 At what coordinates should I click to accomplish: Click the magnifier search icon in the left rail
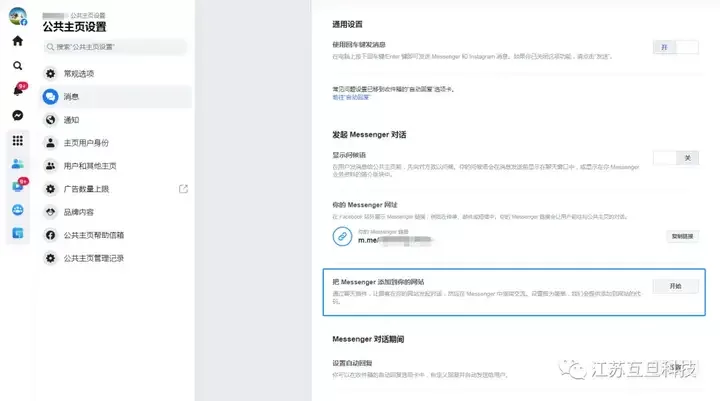(17, 66)
